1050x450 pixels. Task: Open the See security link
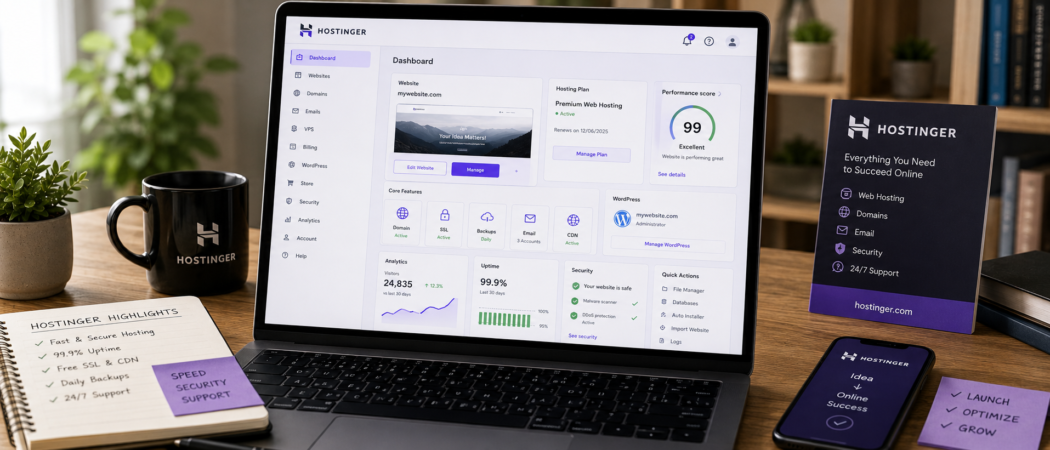(582, 336)
